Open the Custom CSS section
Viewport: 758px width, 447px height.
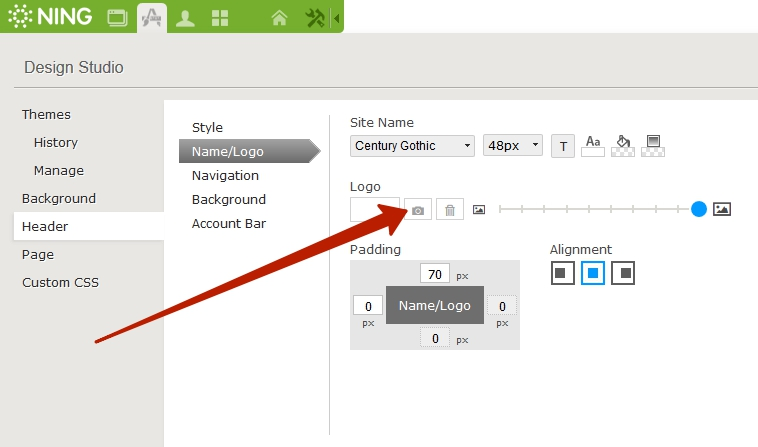(x=60, y=282)
